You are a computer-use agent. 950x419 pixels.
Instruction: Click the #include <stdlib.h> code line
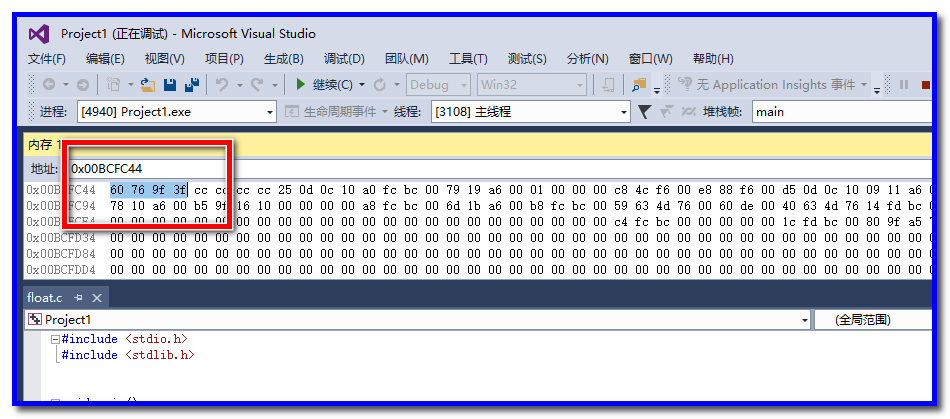[x=128, y=355]
